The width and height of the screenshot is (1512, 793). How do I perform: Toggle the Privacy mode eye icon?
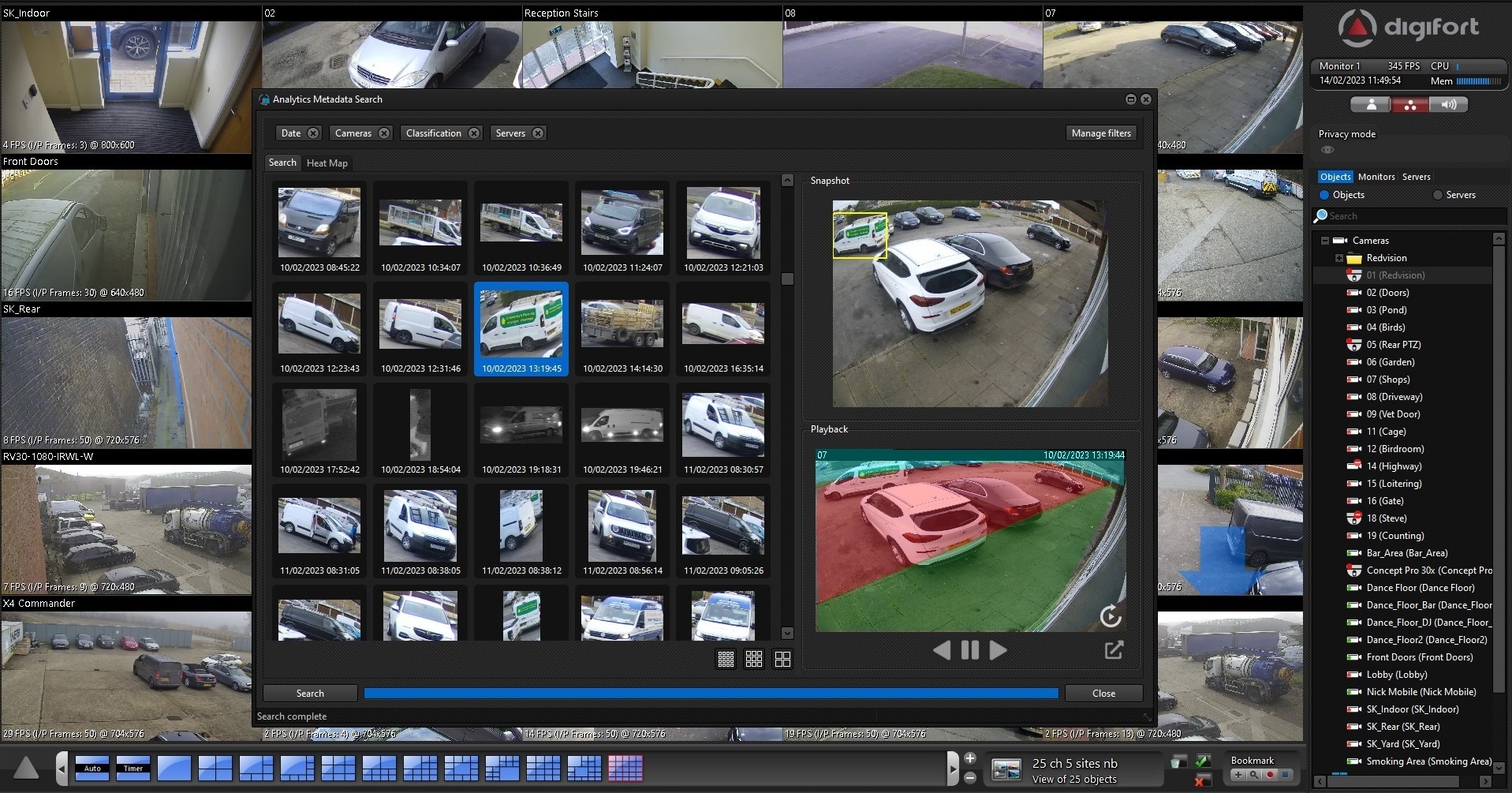[1327, 150]
